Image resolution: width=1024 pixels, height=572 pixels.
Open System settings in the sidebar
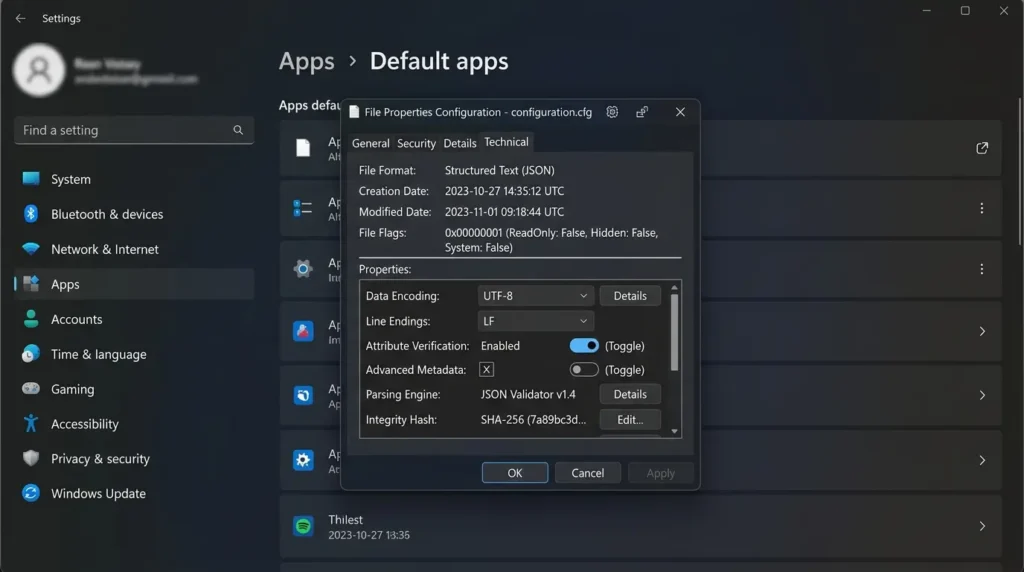pos(134,179)
